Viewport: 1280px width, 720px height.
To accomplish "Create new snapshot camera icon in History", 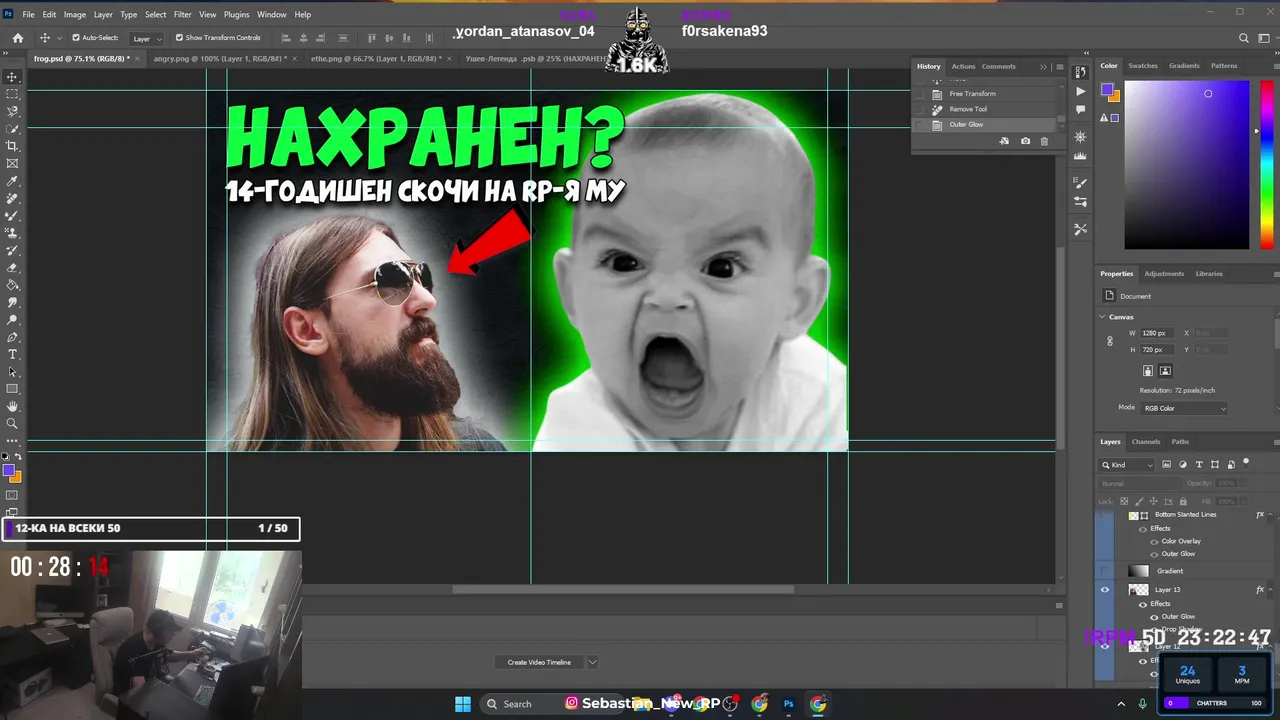I will 1025,141.
